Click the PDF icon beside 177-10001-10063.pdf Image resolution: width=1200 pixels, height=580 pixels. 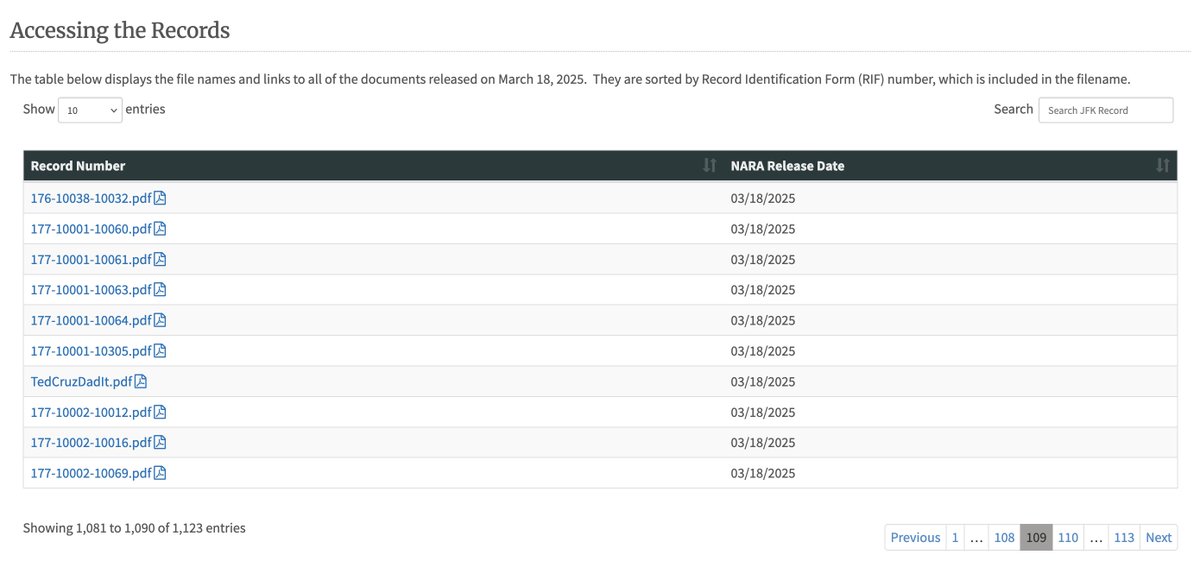160,290
